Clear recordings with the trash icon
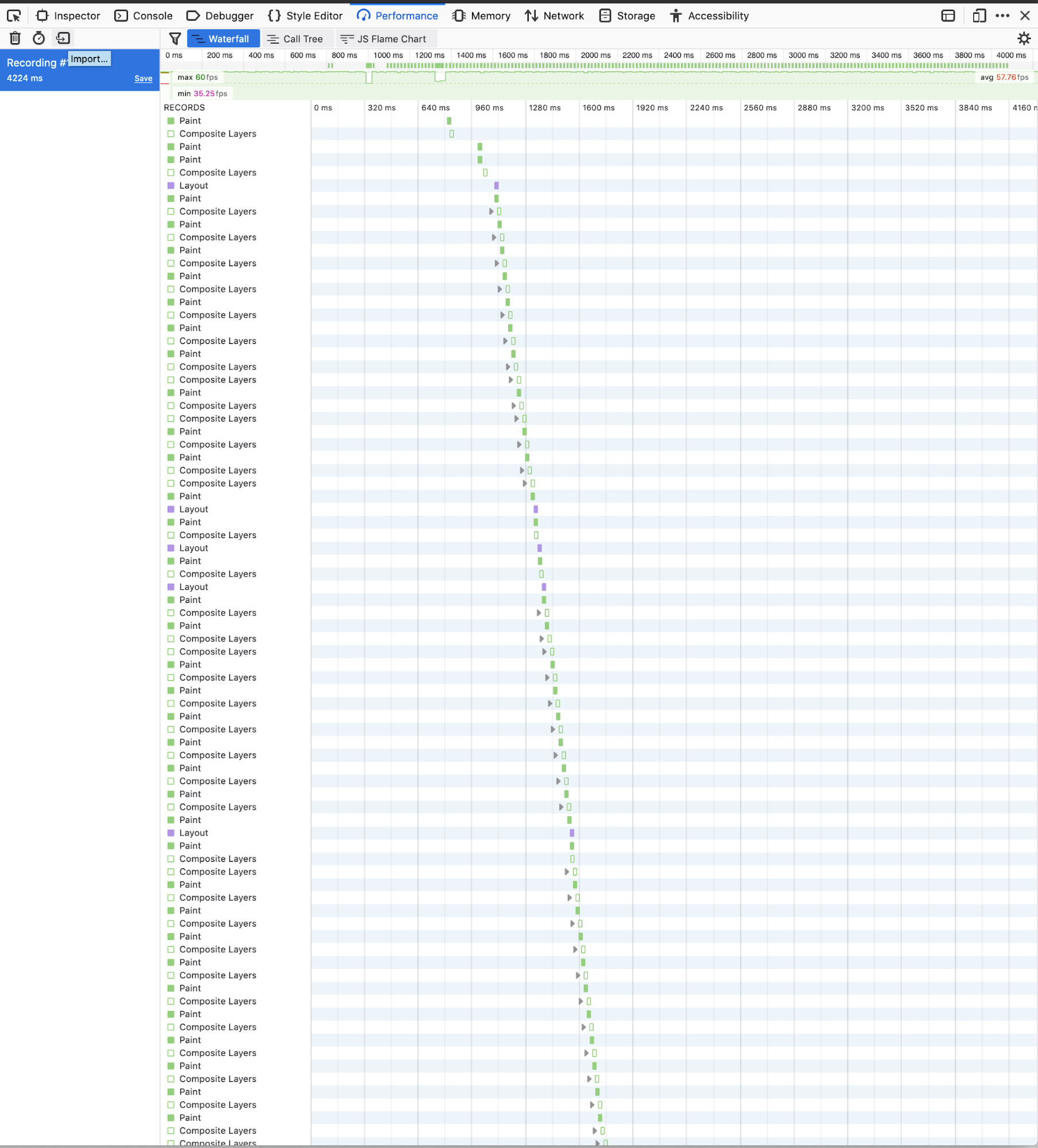 (15, 38)
